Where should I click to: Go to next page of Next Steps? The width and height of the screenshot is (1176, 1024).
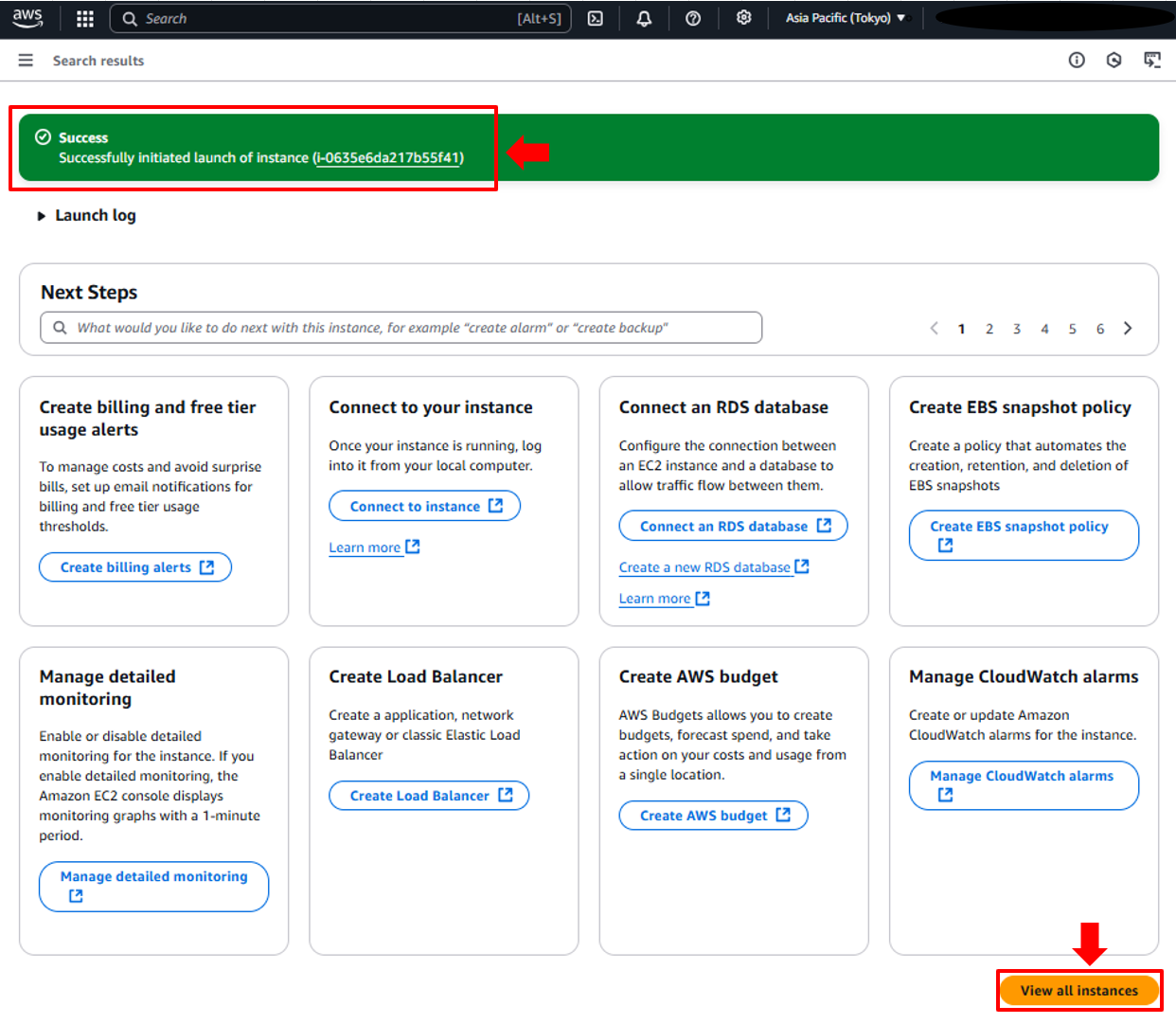[x=1128, y=329]
